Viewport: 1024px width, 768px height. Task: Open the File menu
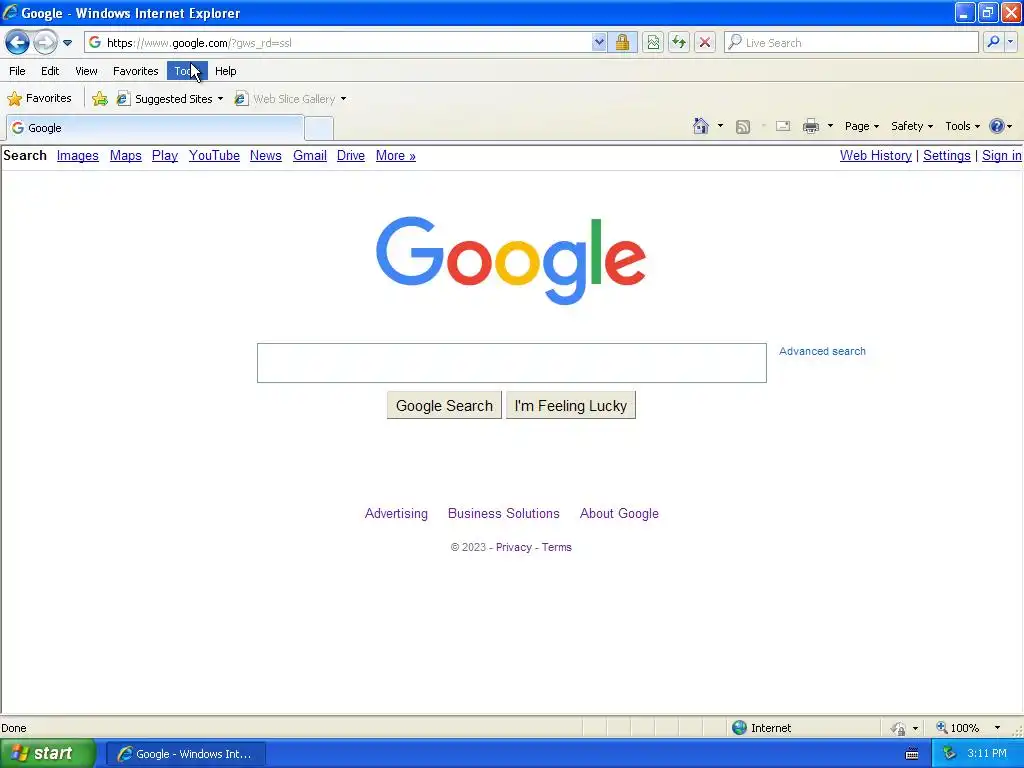(18, 71)
